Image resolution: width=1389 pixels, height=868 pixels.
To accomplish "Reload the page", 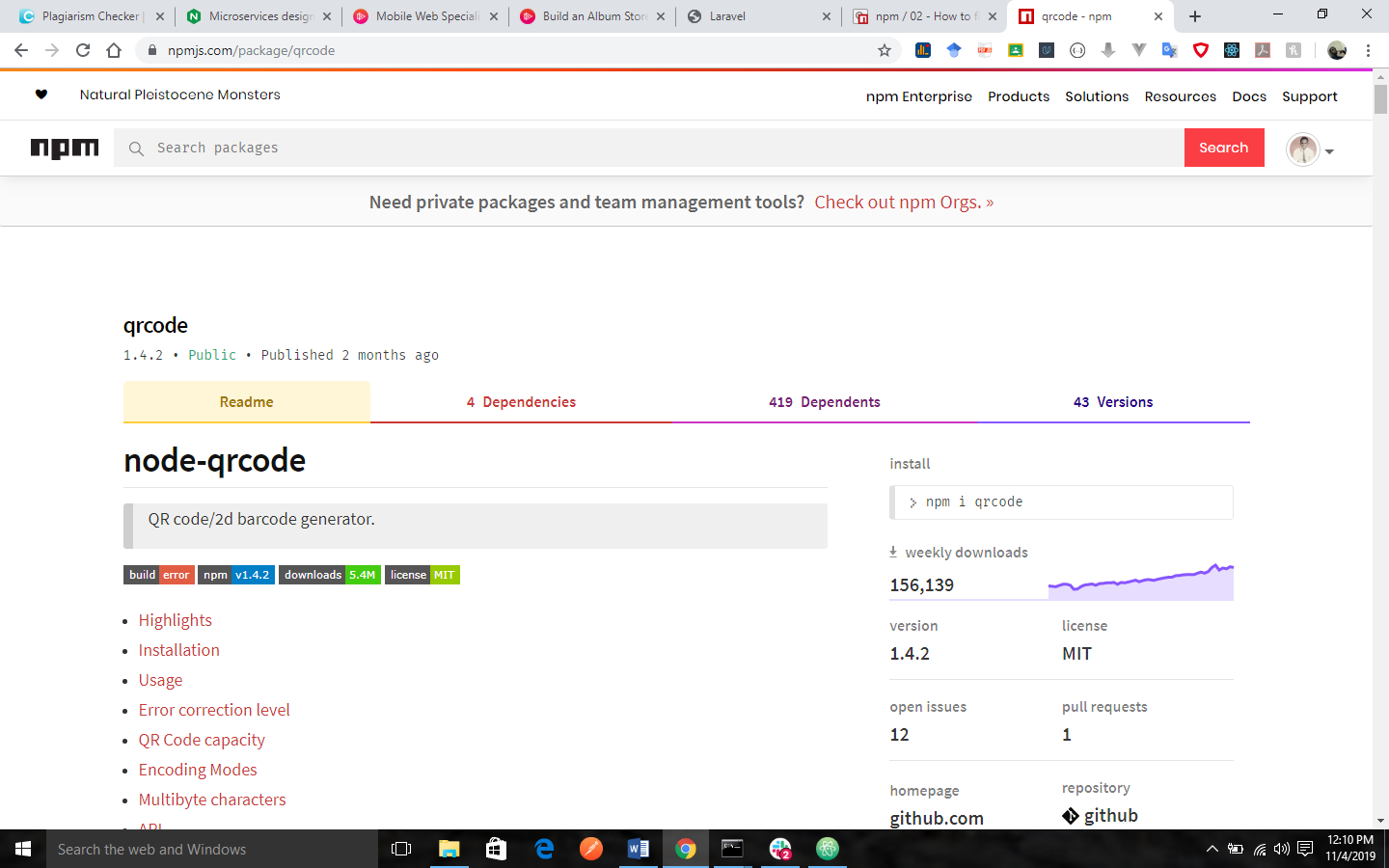I will tap(83, 50).
